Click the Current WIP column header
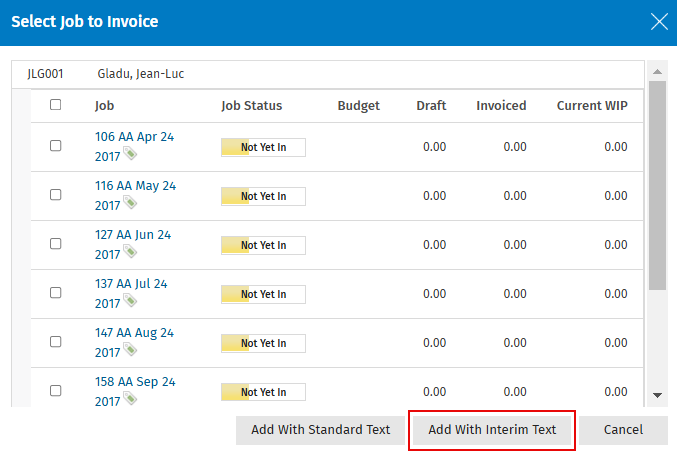The image size is (677, 455). [x=592, y=106]
